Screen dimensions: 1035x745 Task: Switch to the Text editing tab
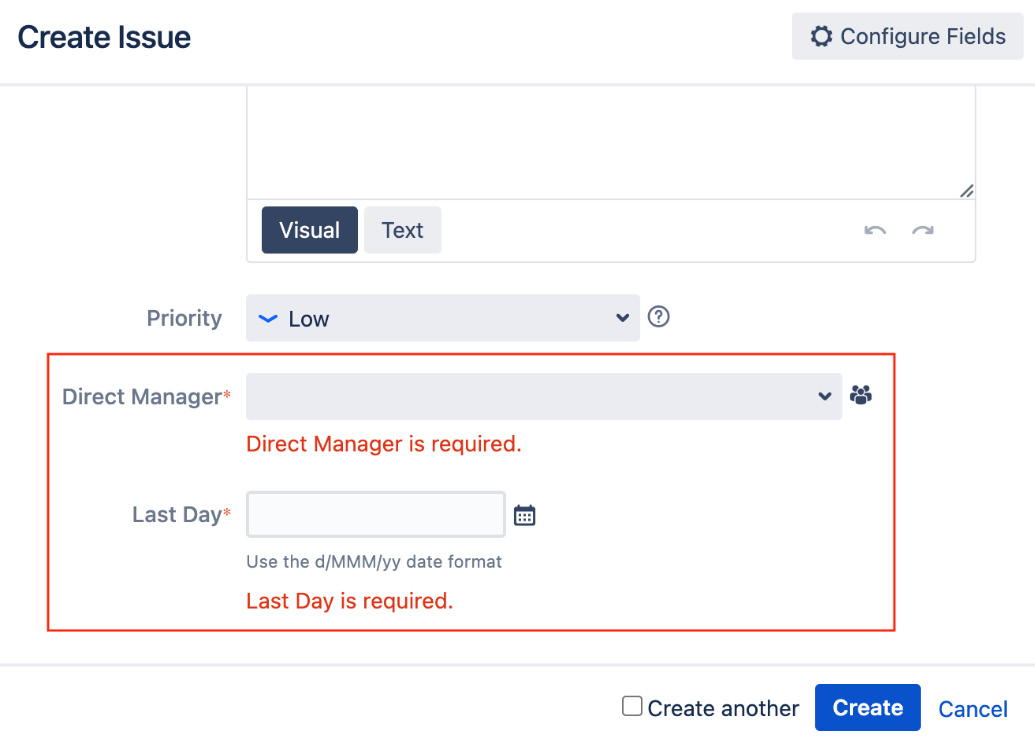402,229
